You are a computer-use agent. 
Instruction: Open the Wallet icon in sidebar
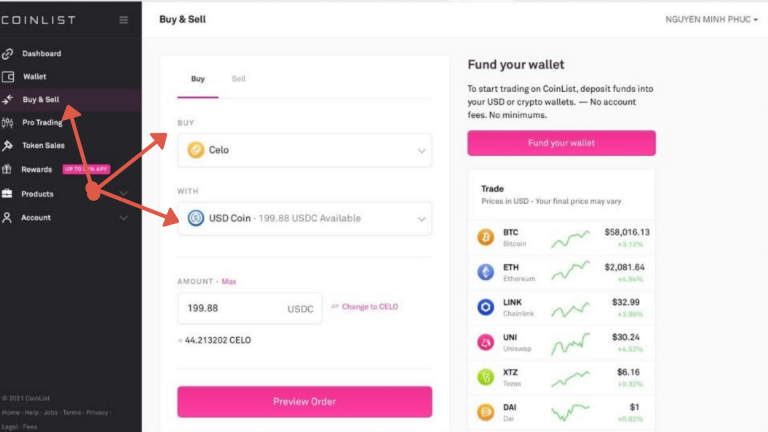click(x=8, y=76)
